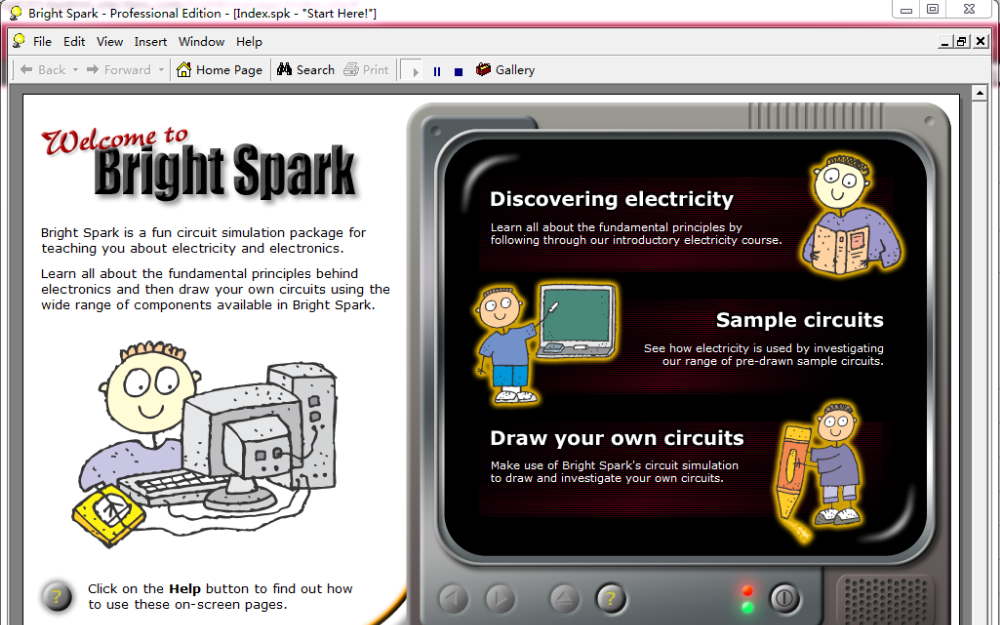
Task: Click the TV panel question mark button
Action: 611,598
